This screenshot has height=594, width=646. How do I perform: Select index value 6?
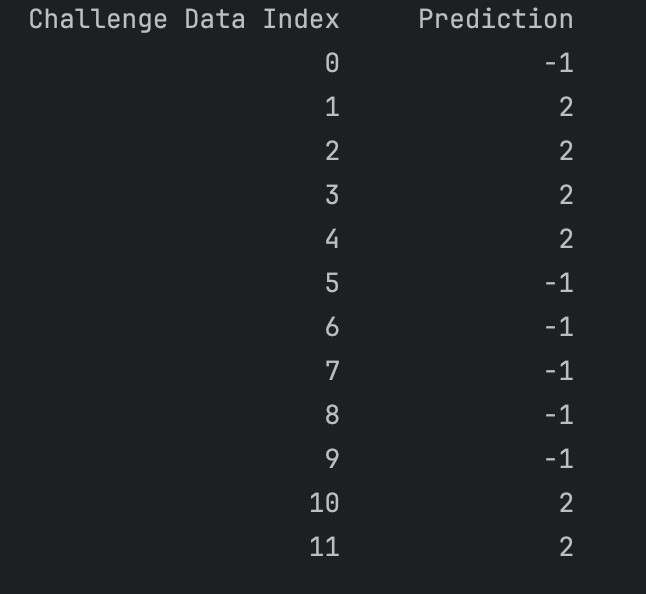(332, 327)
